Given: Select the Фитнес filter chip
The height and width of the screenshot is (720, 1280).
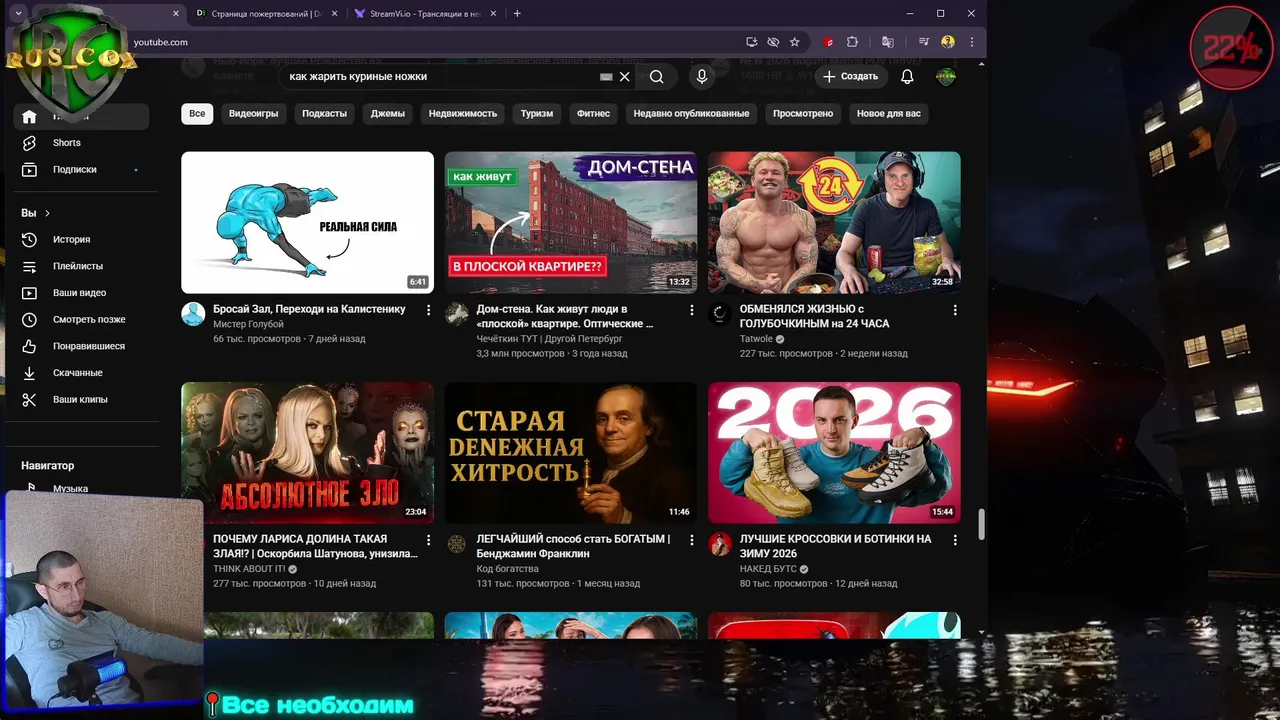Looking at the screenshot, I should 593,113.
